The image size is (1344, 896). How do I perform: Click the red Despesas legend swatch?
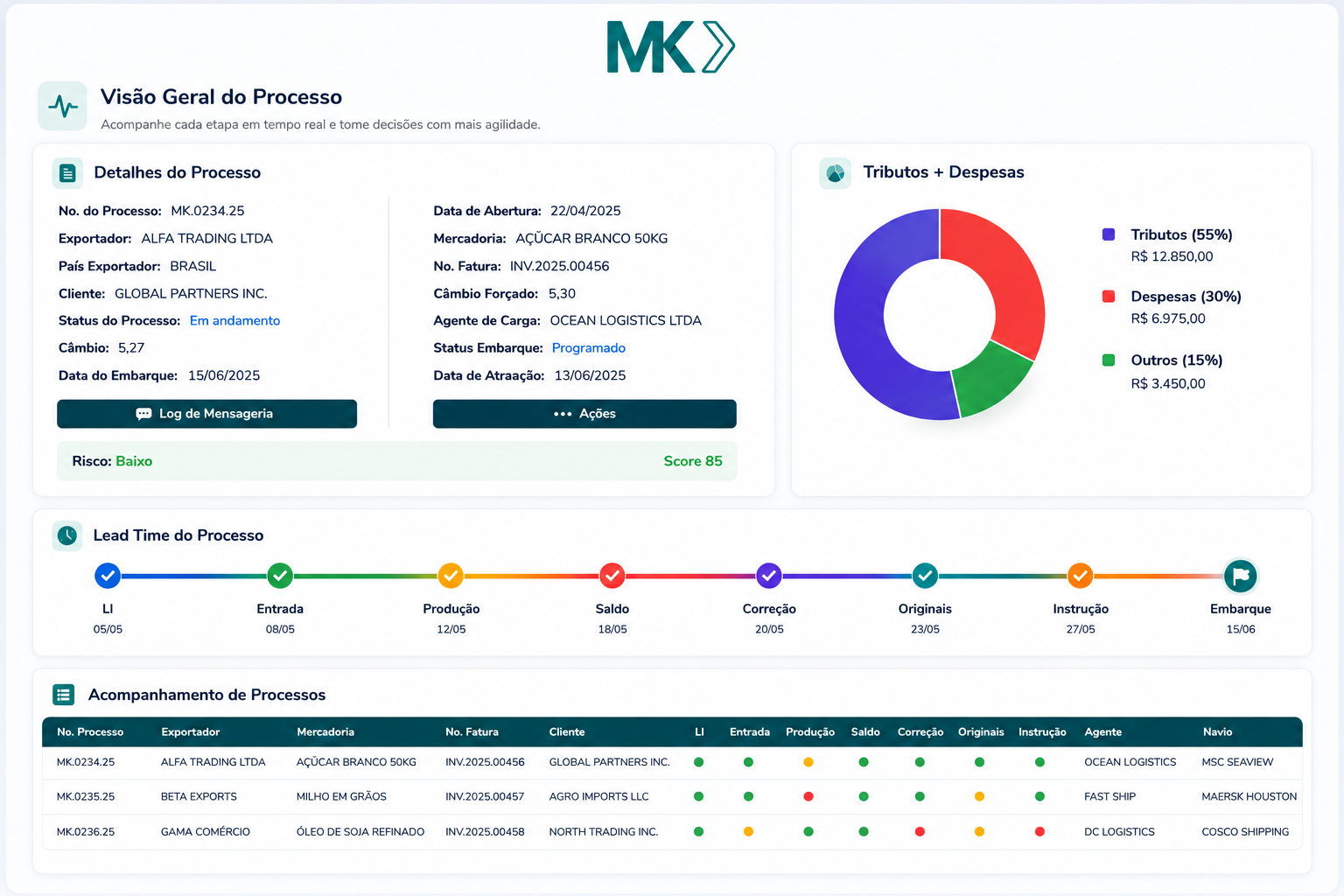tap(1109, 297)
